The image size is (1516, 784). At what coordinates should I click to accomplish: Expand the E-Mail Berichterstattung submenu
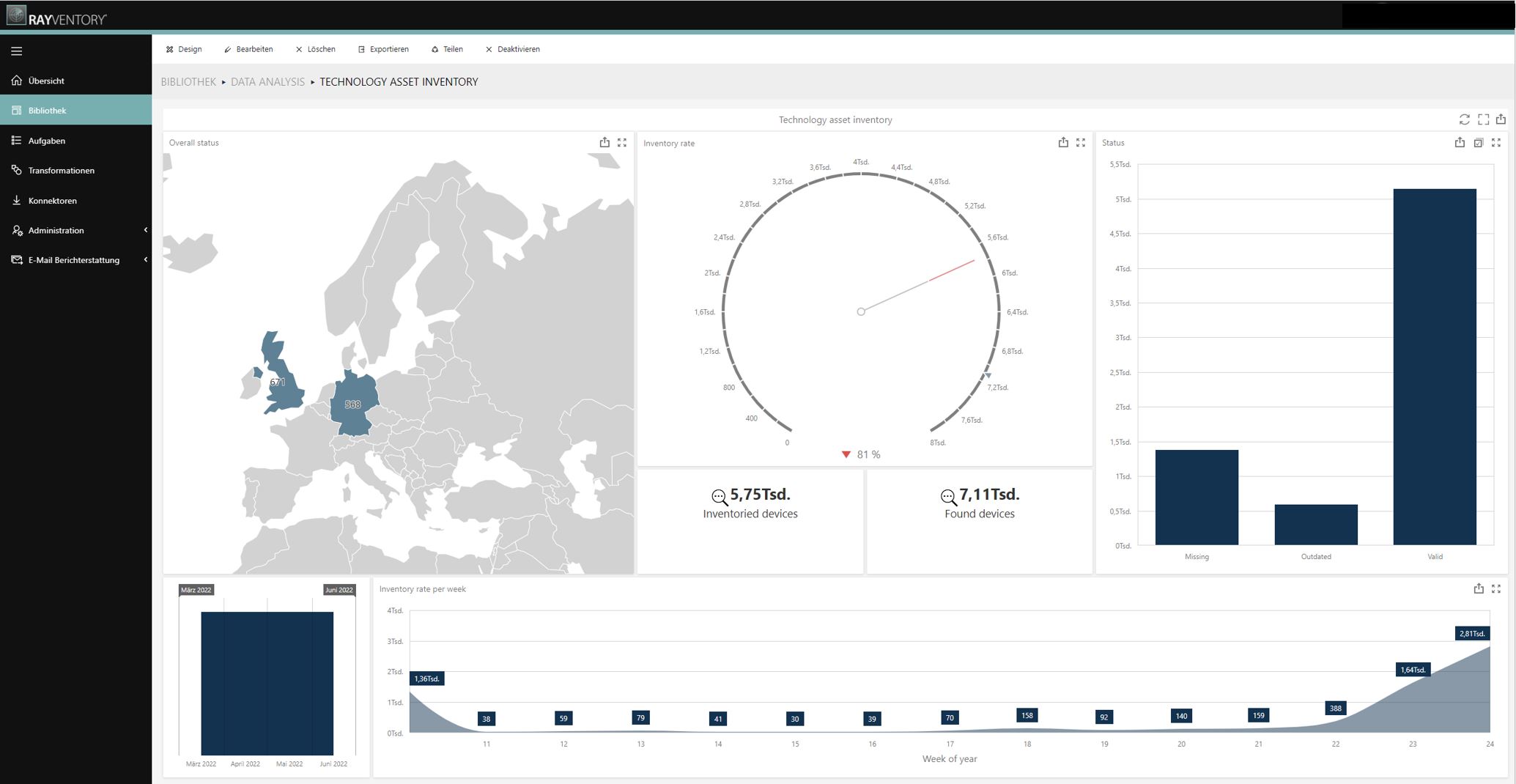(x=145, y=260)
